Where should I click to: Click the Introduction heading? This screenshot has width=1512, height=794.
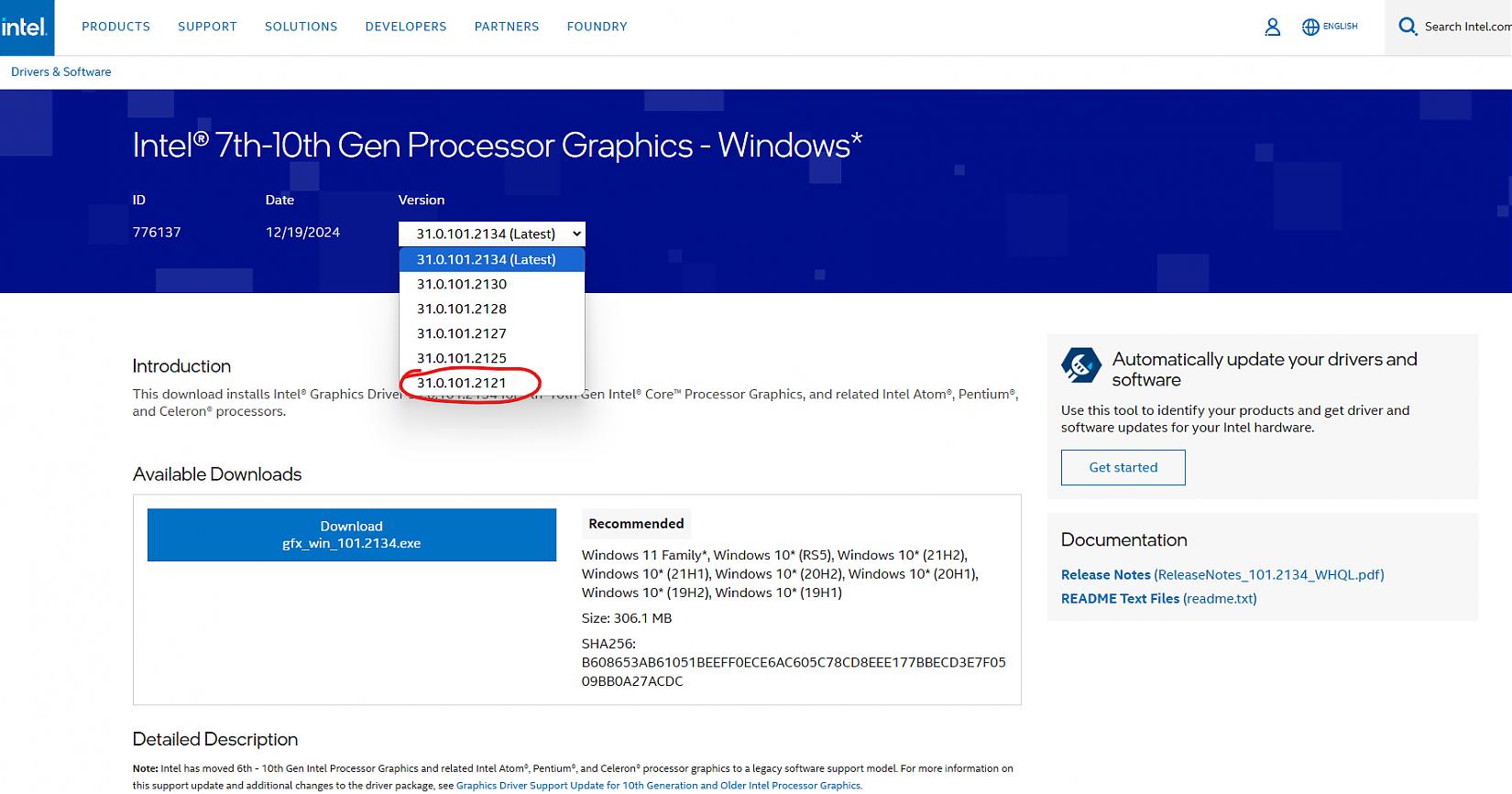pos(181,366)
